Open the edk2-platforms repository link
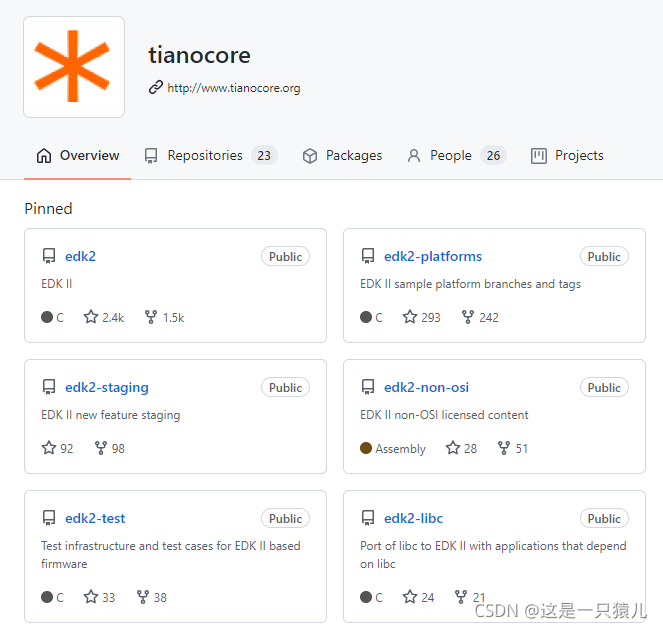 (x=433, y=256)
